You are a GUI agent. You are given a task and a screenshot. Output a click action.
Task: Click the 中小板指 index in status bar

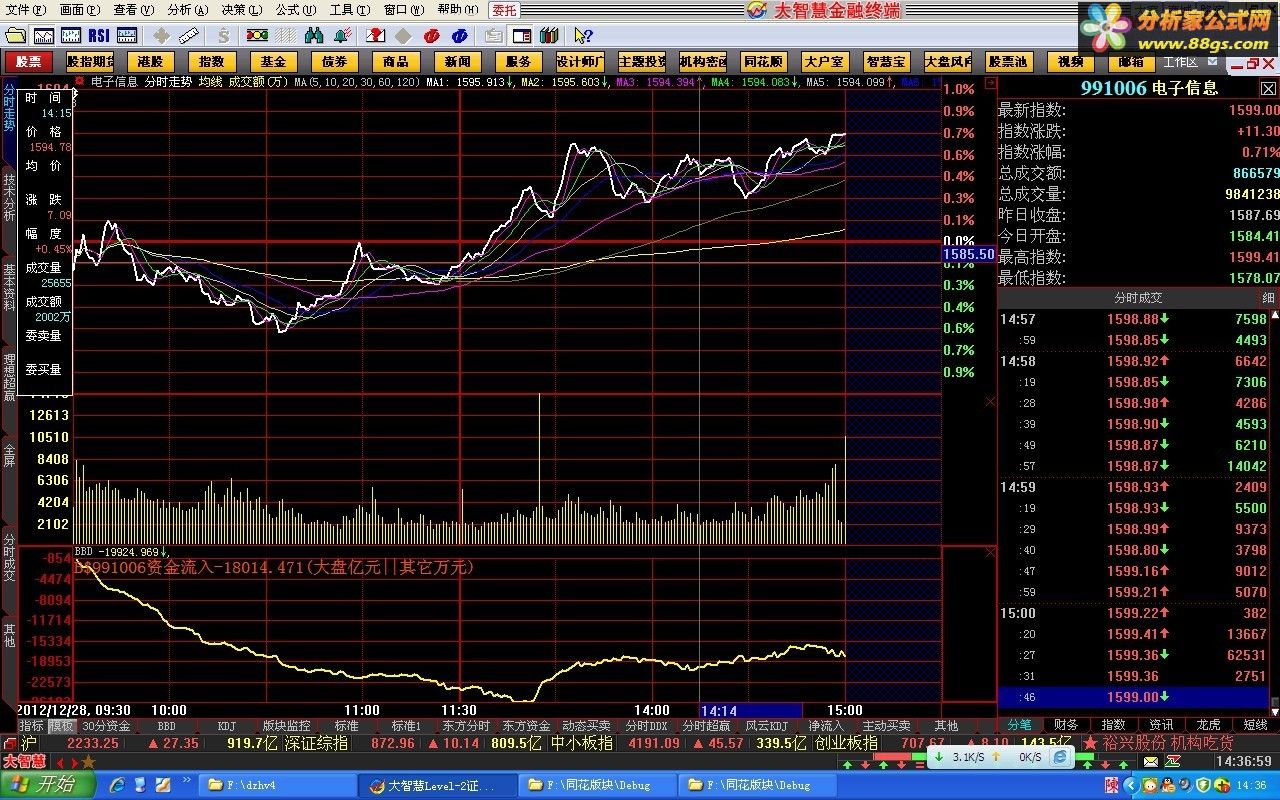[x=580, y=743]
